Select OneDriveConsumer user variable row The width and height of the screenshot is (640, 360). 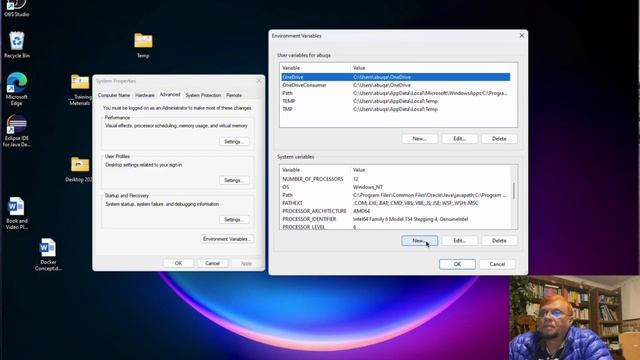396,85
